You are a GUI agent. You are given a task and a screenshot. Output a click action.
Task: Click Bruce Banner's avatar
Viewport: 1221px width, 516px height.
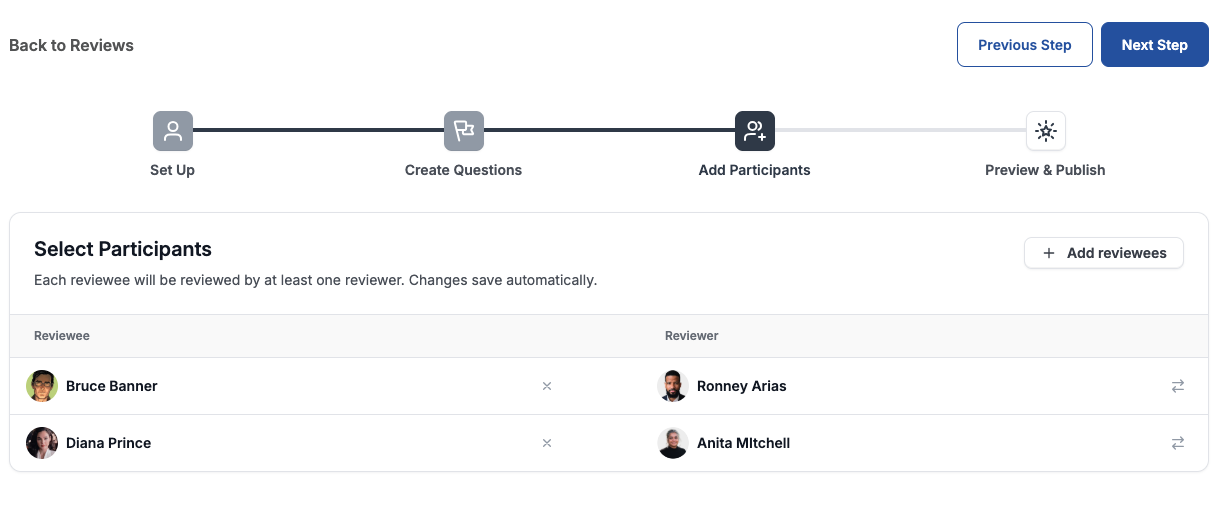pyautogui.click(x=42, y=386)
